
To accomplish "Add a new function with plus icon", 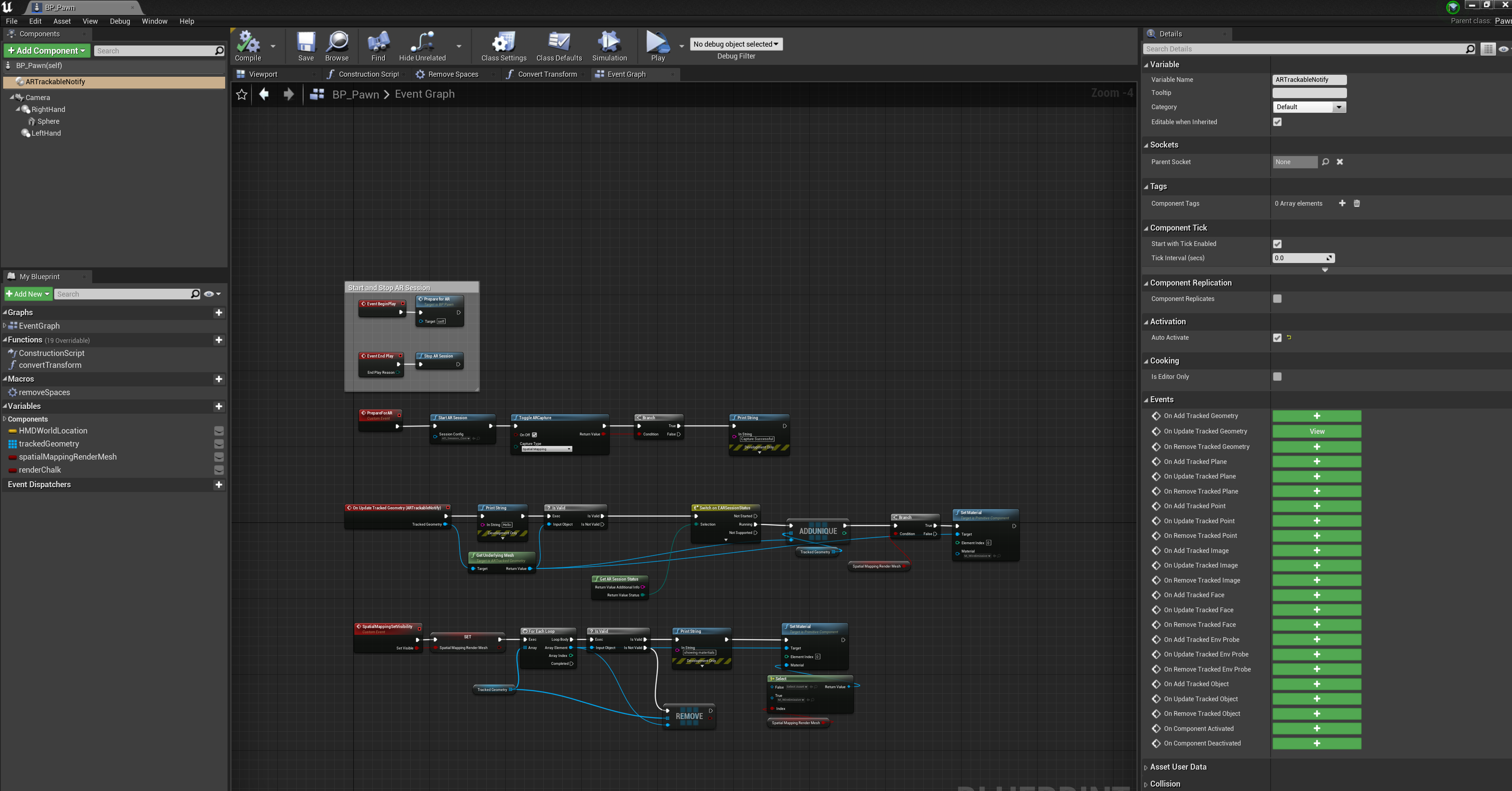I will (x=219, y=340).
